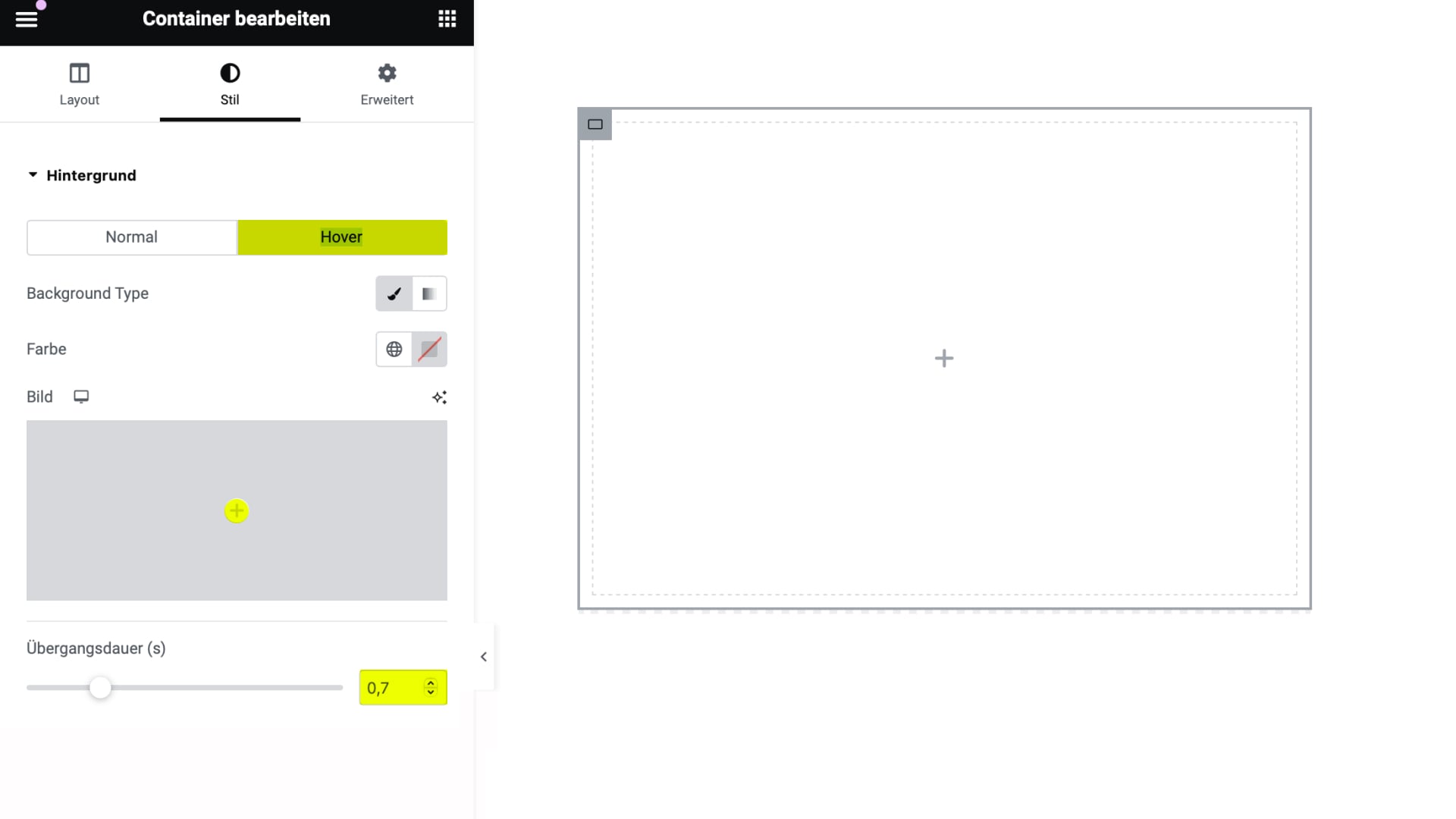Click the position/move icon for Bild
The height and width of the screenshot is (819, 1456).
tap(439, 397)
